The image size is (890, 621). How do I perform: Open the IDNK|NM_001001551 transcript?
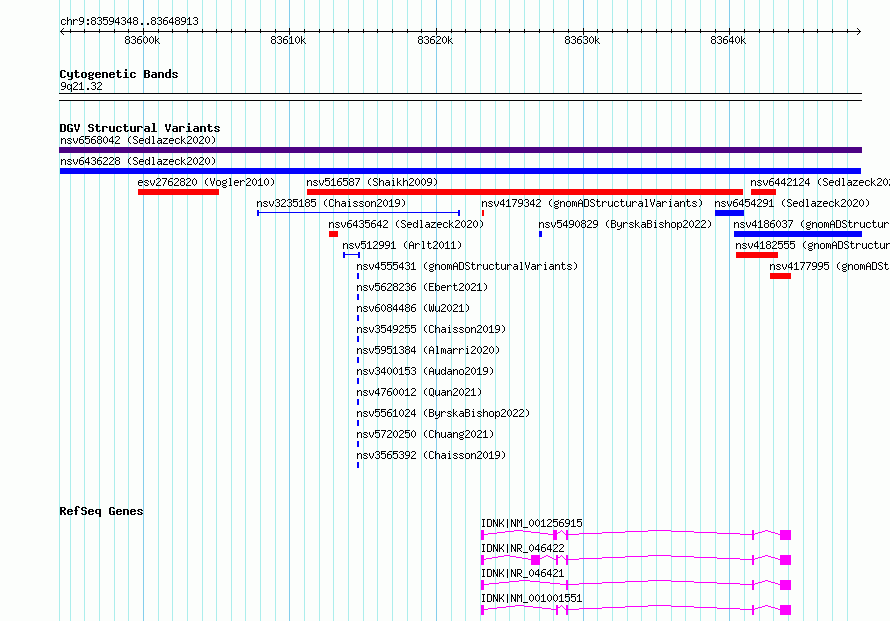pos(636,610)
